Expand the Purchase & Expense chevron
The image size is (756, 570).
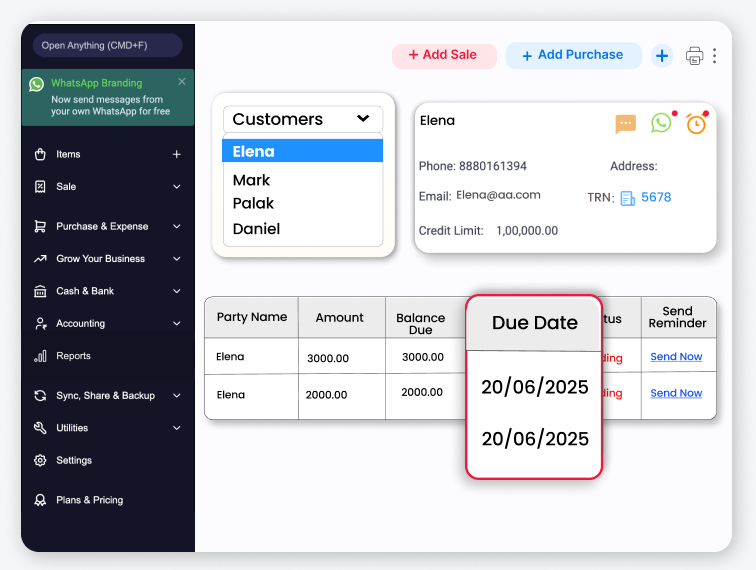[x=177, y=226]
